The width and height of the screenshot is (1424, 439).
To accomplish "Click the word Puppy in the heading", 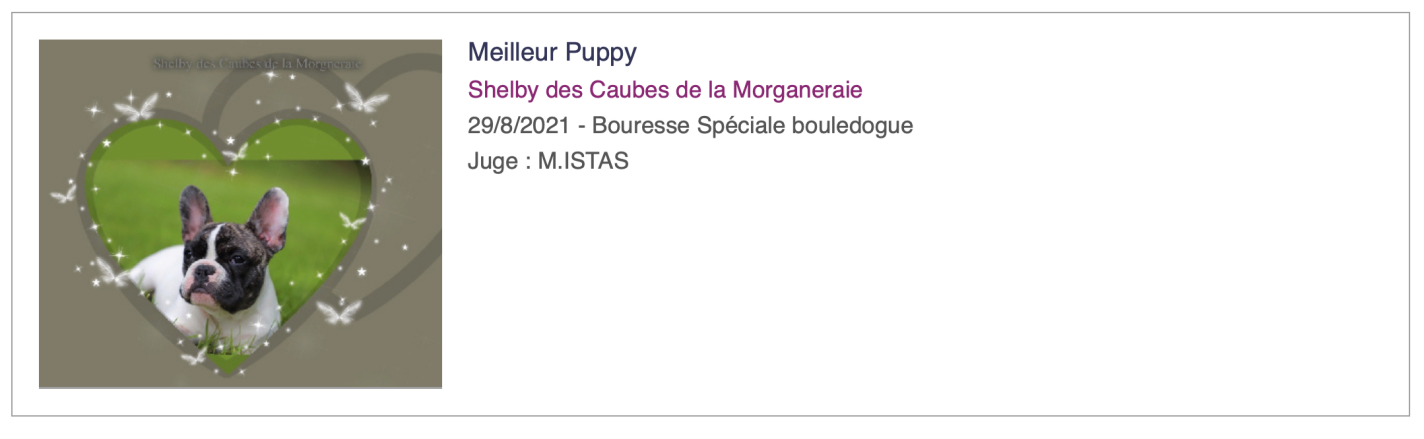I will tap(600, 52).
